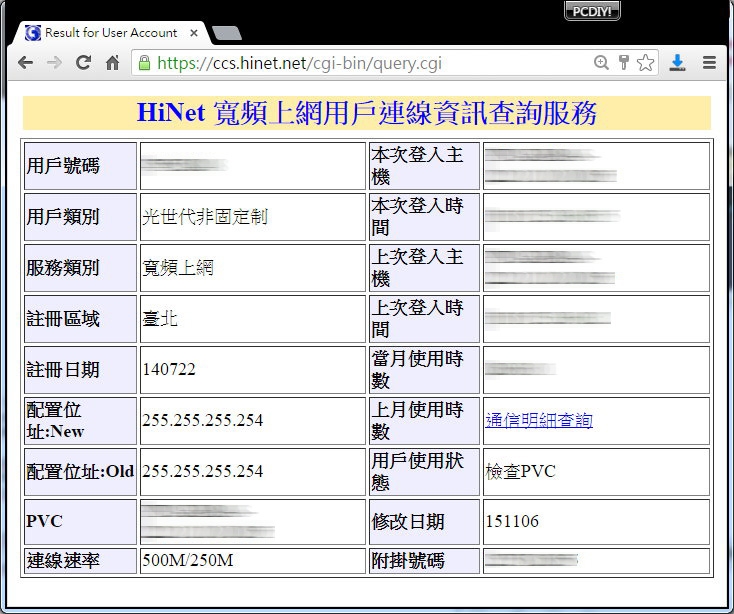Click the 服務類別 label cell
The height and width of the screenshot is (614, 734).
point(80,268)
